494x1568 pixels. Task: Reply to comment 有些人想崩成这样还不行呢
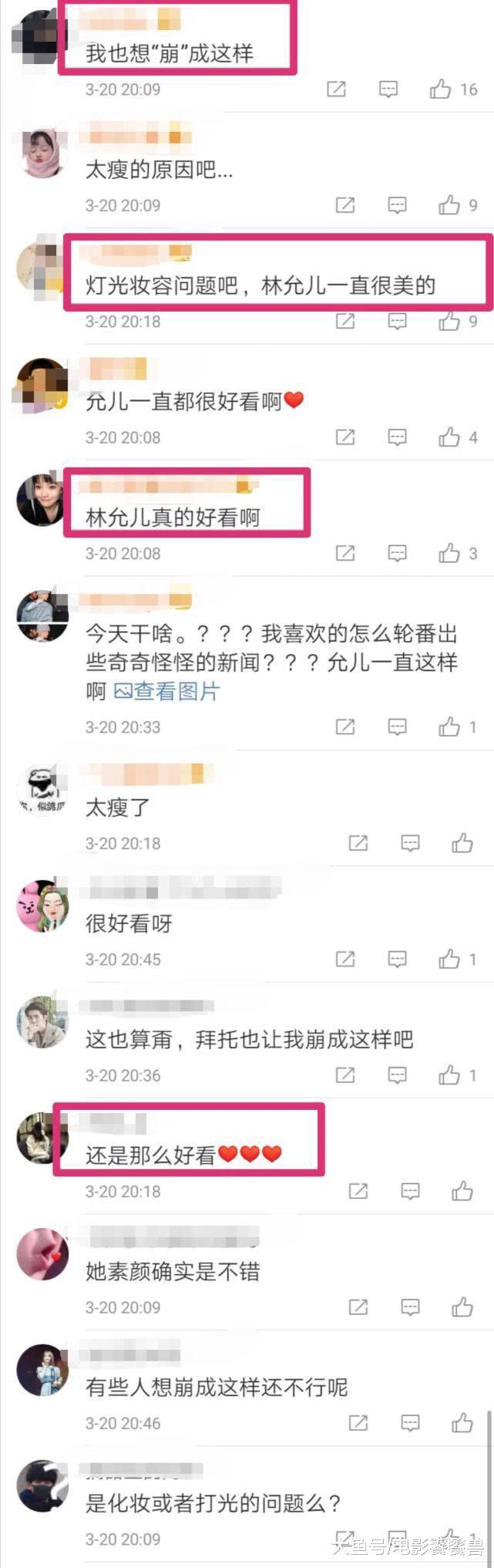click(410, 1423)
